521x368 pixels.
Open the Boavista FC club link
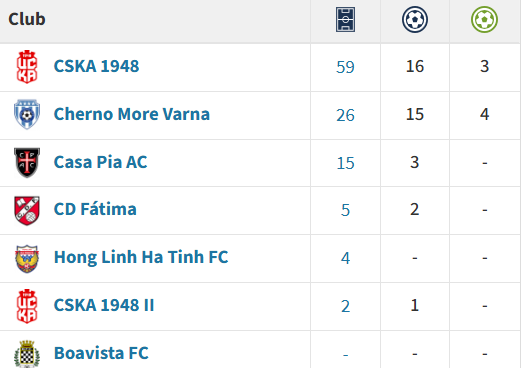(x=101, y=353)
